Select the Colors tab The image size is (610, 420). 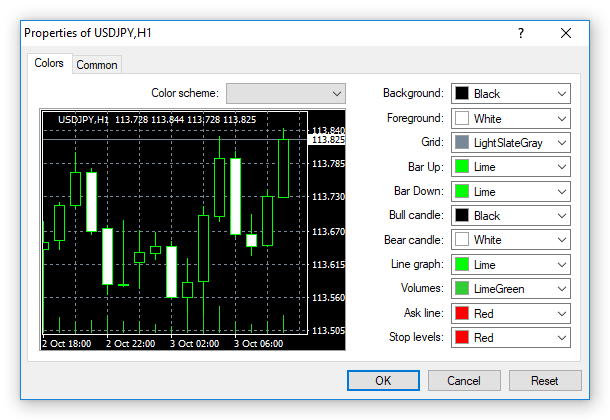click(49, 63)
